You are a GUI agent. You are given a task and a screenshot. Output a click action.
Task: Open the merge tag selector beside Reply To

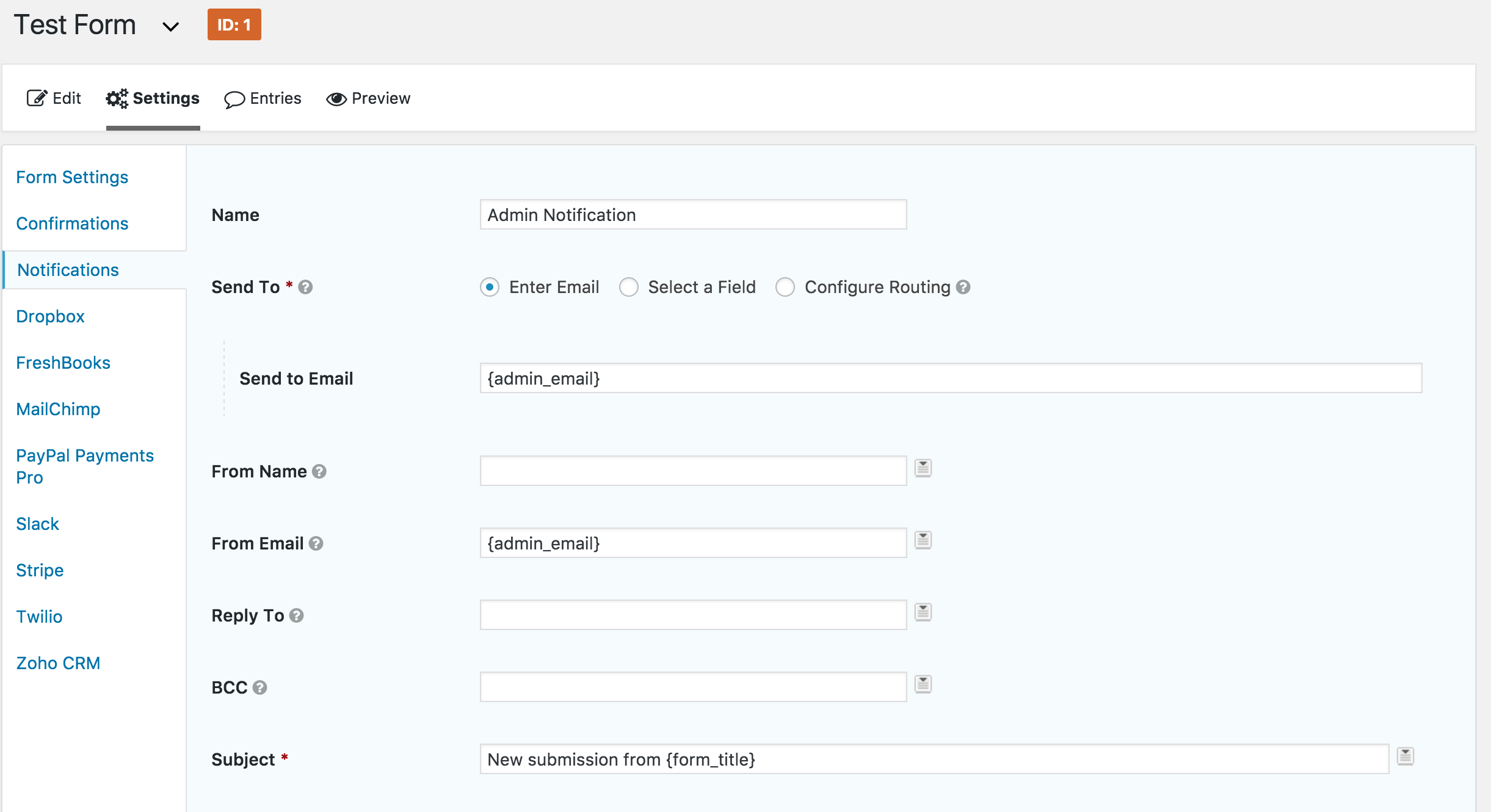coord(923,612)
